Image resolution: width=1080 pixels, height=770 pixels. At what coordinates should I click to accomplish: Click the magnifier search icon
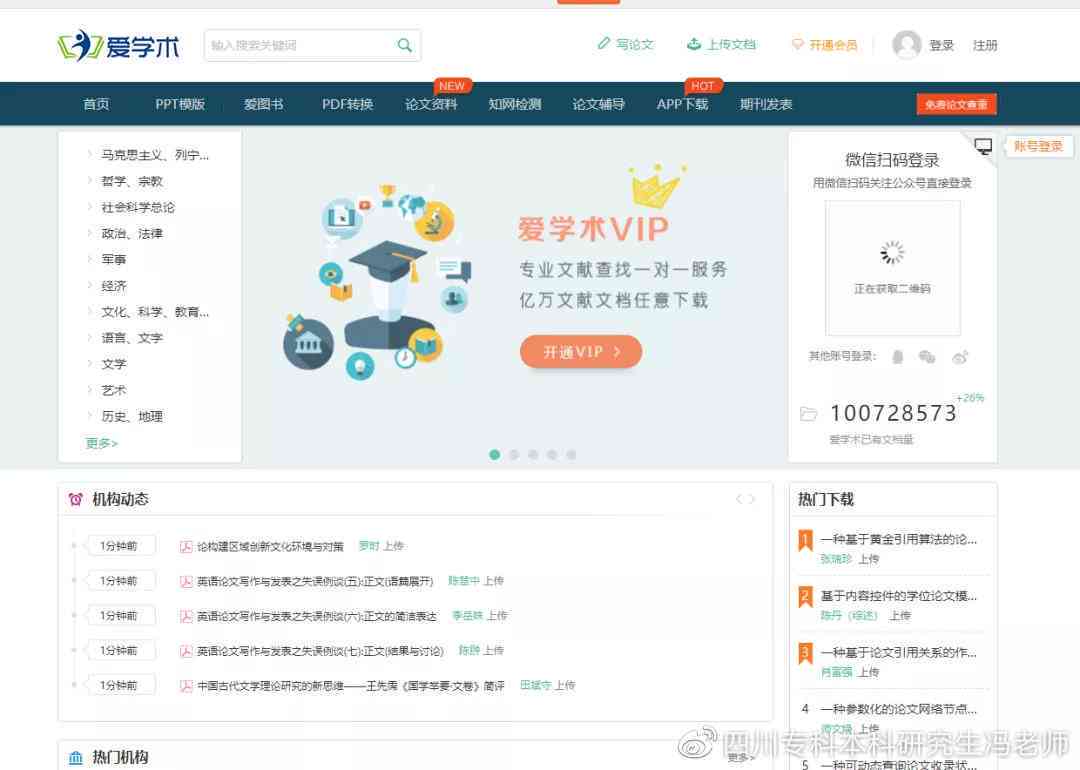(404, 45)
